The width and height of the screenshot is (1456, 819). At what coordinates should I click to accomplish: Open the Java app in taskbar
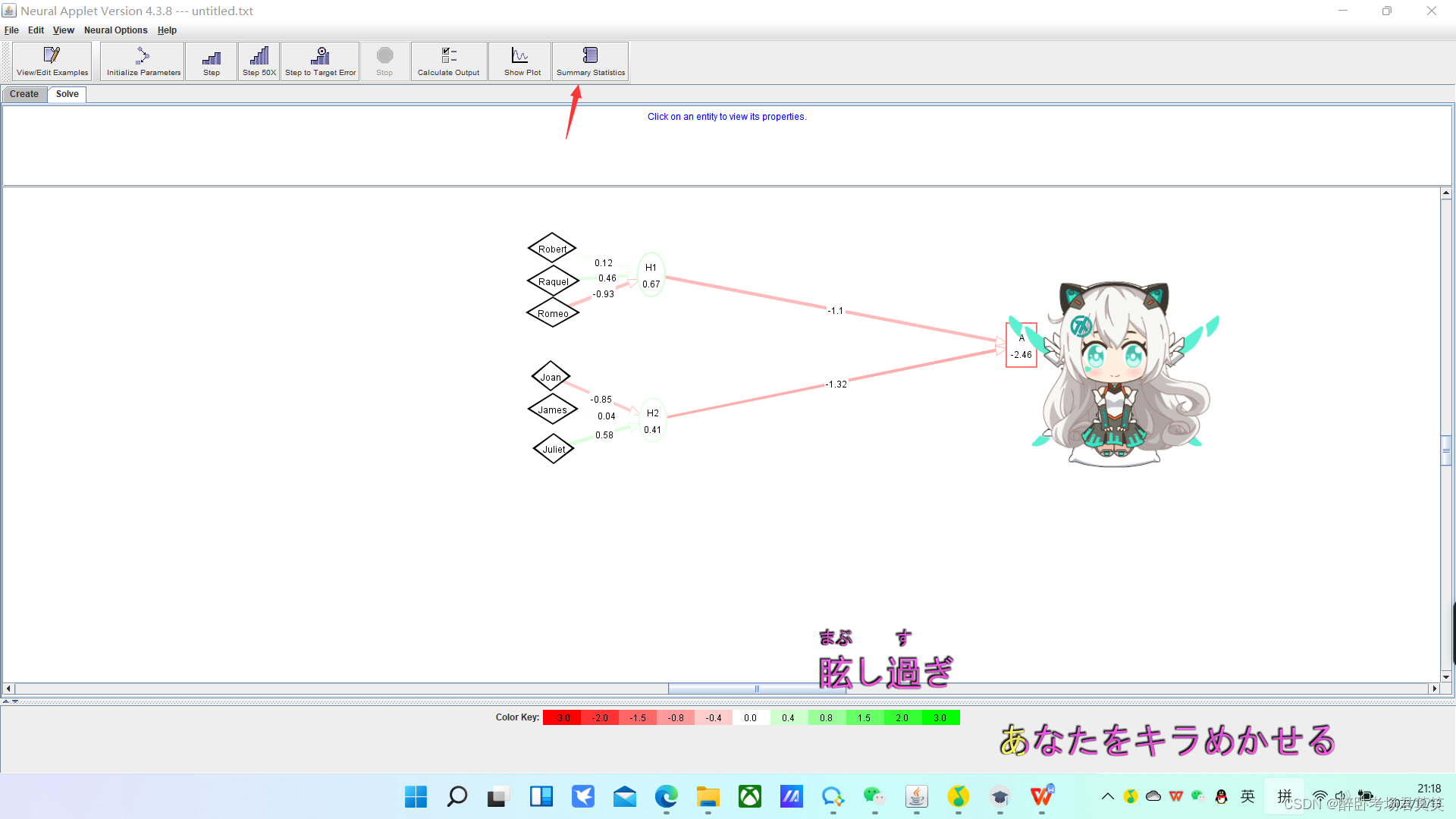click(916, 796)
